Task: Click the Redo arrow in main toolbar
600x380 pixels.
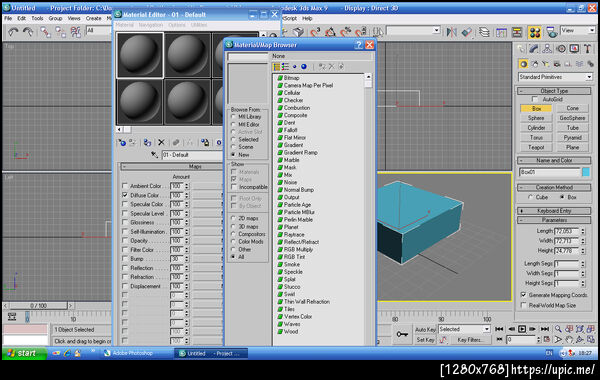Action: click(28, 32)
